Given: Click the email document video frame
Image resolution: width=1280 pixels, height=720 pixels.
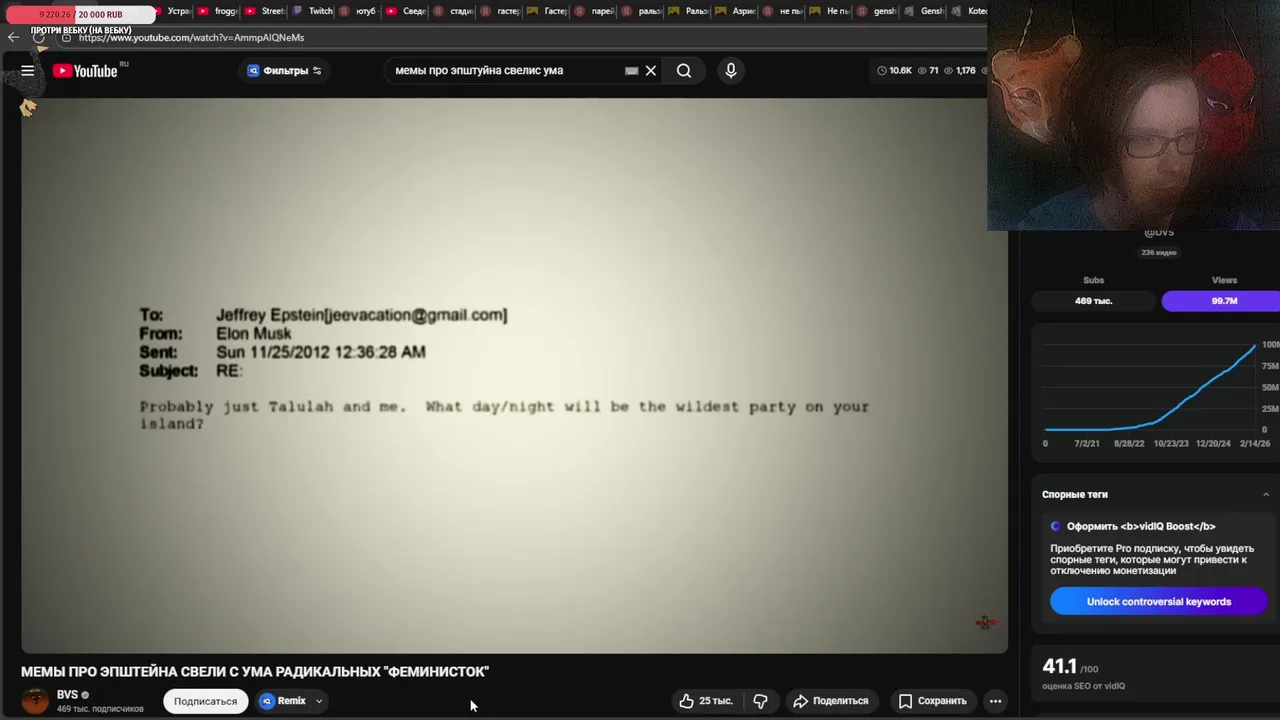Looking at the screenshot, I should (514, 375).
